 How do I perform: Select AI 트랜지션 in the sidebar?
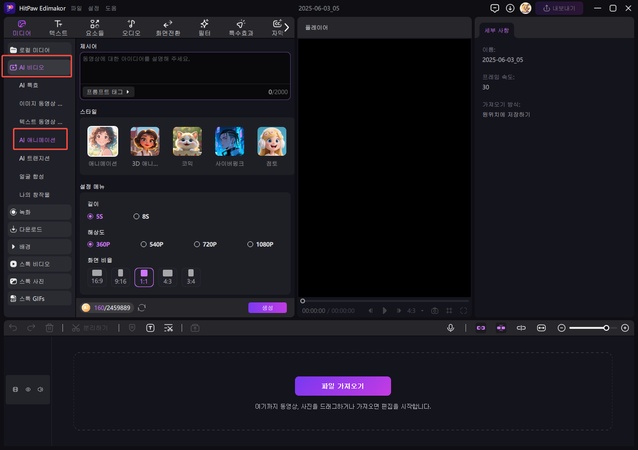tap(35, 158)
